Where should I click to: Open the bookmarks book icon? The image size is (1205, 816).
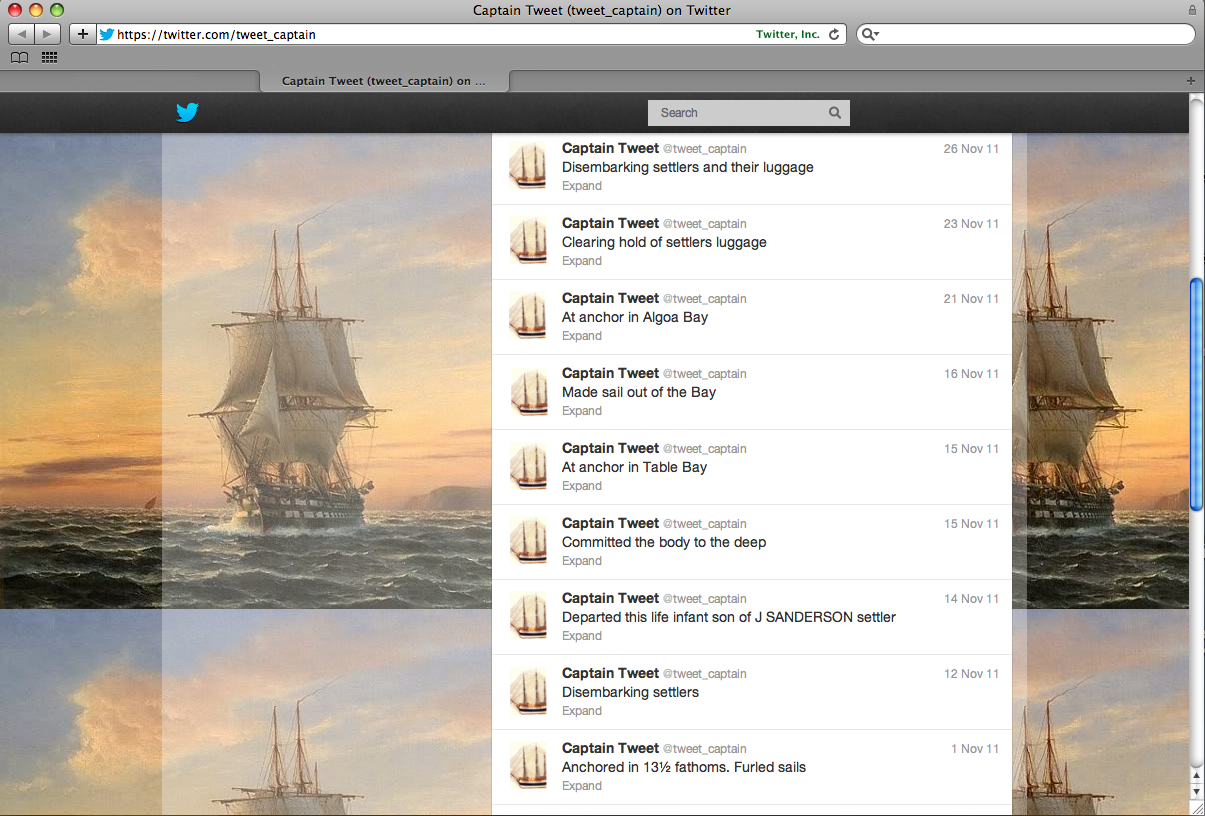point(19,58)
